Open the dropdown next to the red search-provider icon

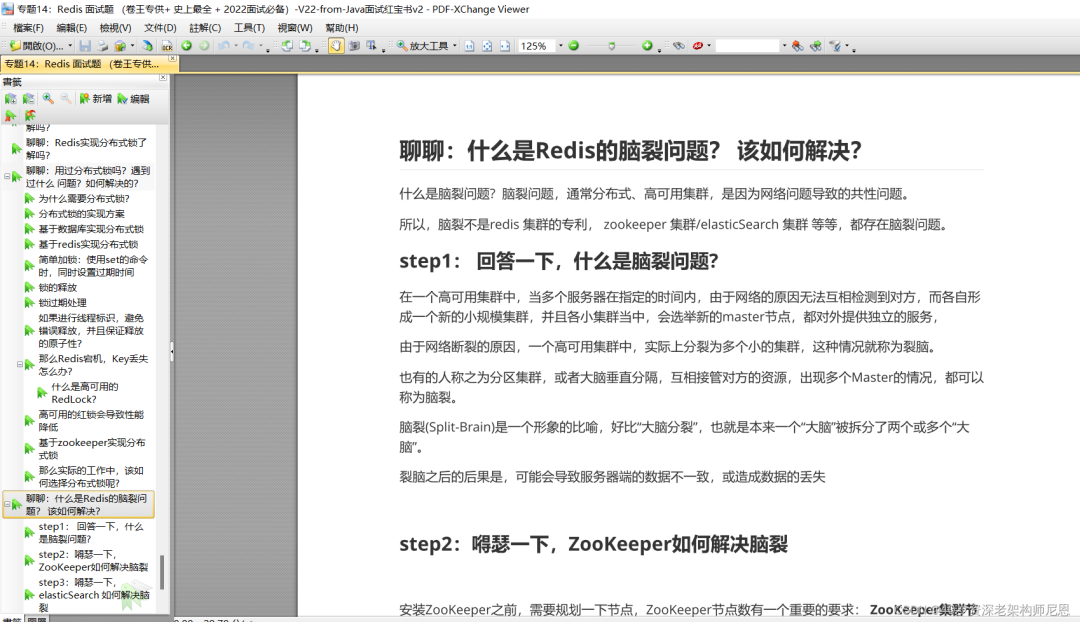coord(709,46)
